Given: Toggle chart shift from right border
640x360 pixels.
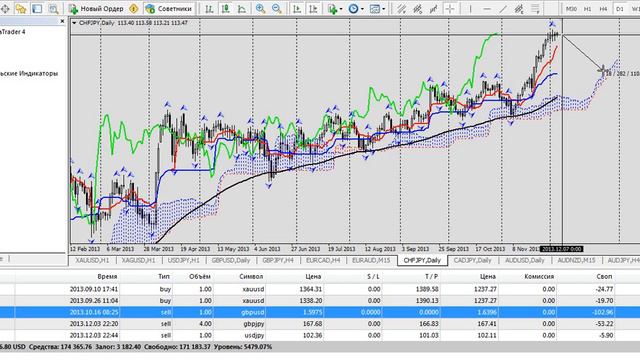Looking at the screenshot, I should [313, 9].
